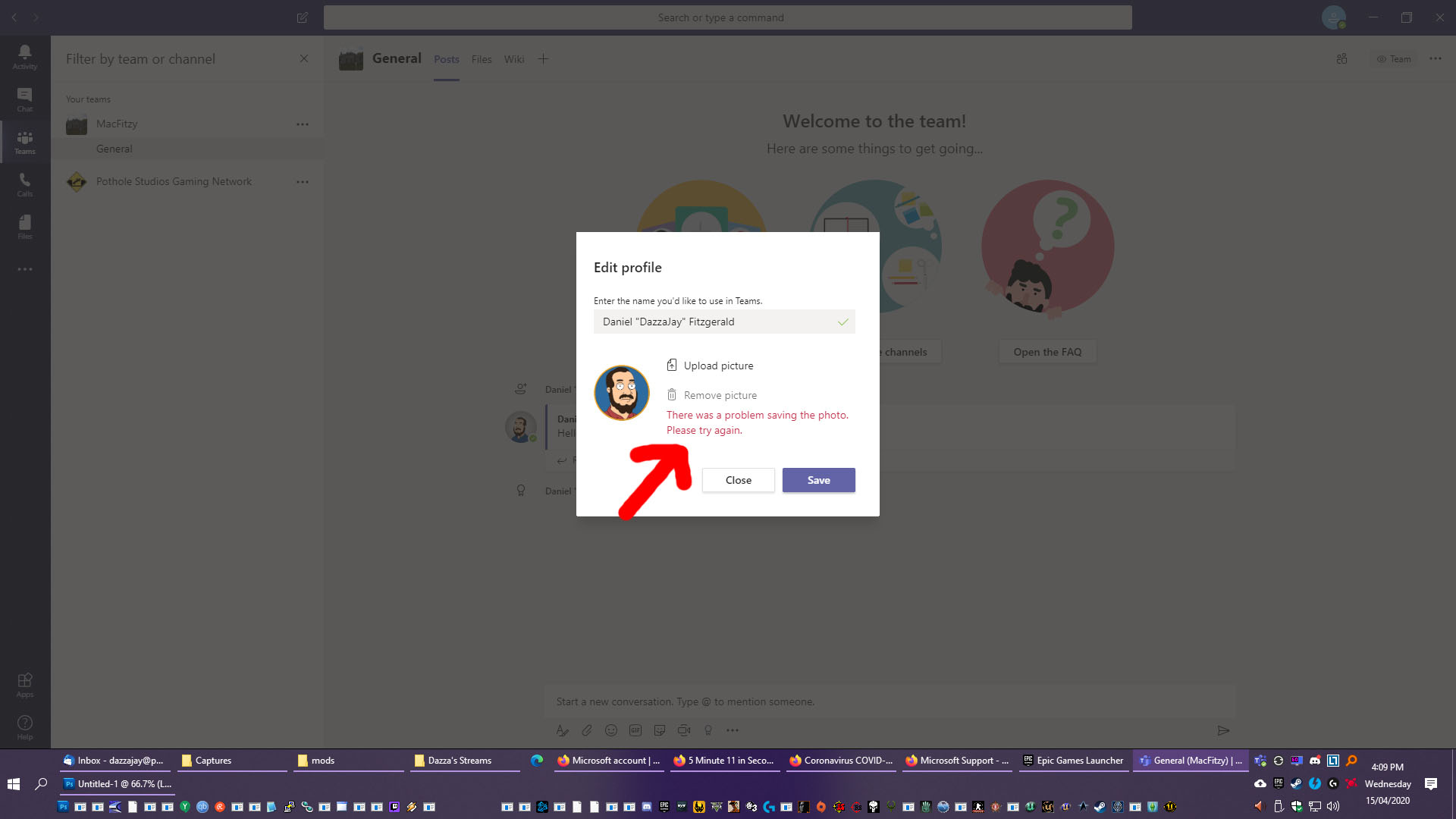The width and height of the screenshot is (1456, 819).
Task: Click the Save button in Edit profile
Action: [x=818, y=480]
